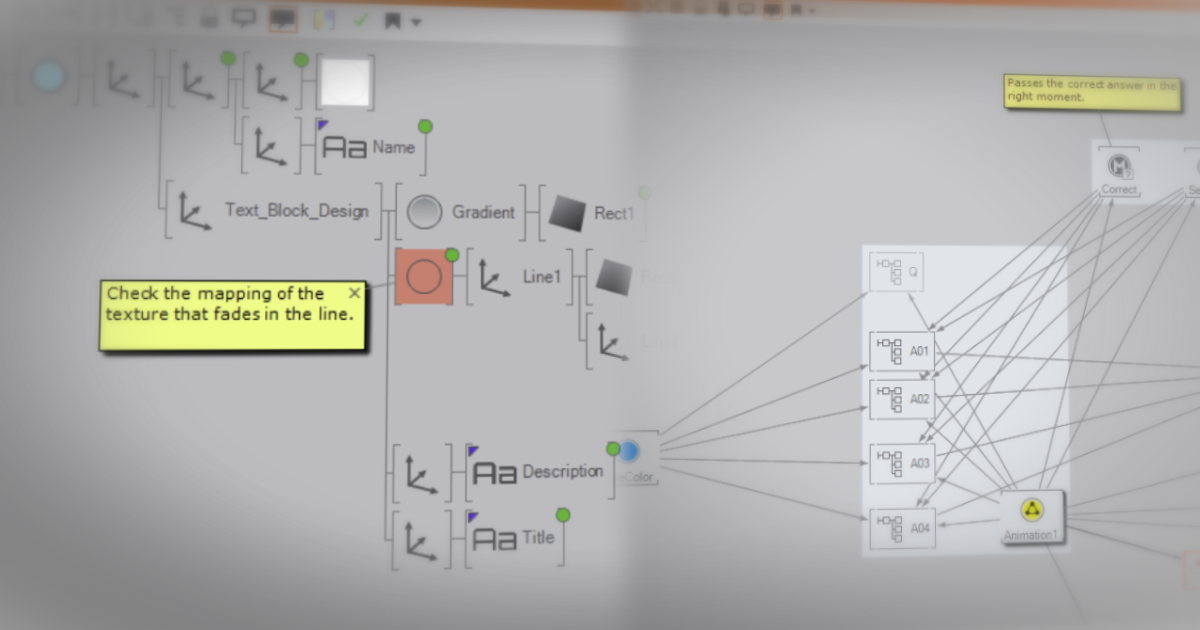Select the white texture thumbnail at the top
1200x630 pixels.
coord(344,83)
